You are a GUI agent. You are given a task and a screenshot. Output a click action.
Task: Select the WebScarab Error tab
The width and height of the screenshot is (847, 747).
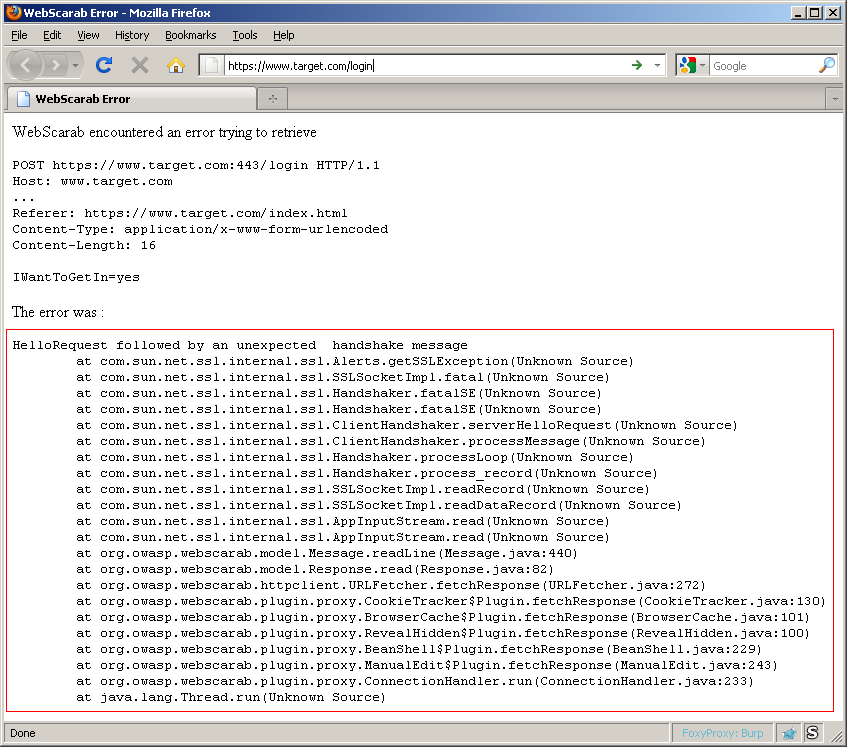point(130,99)
